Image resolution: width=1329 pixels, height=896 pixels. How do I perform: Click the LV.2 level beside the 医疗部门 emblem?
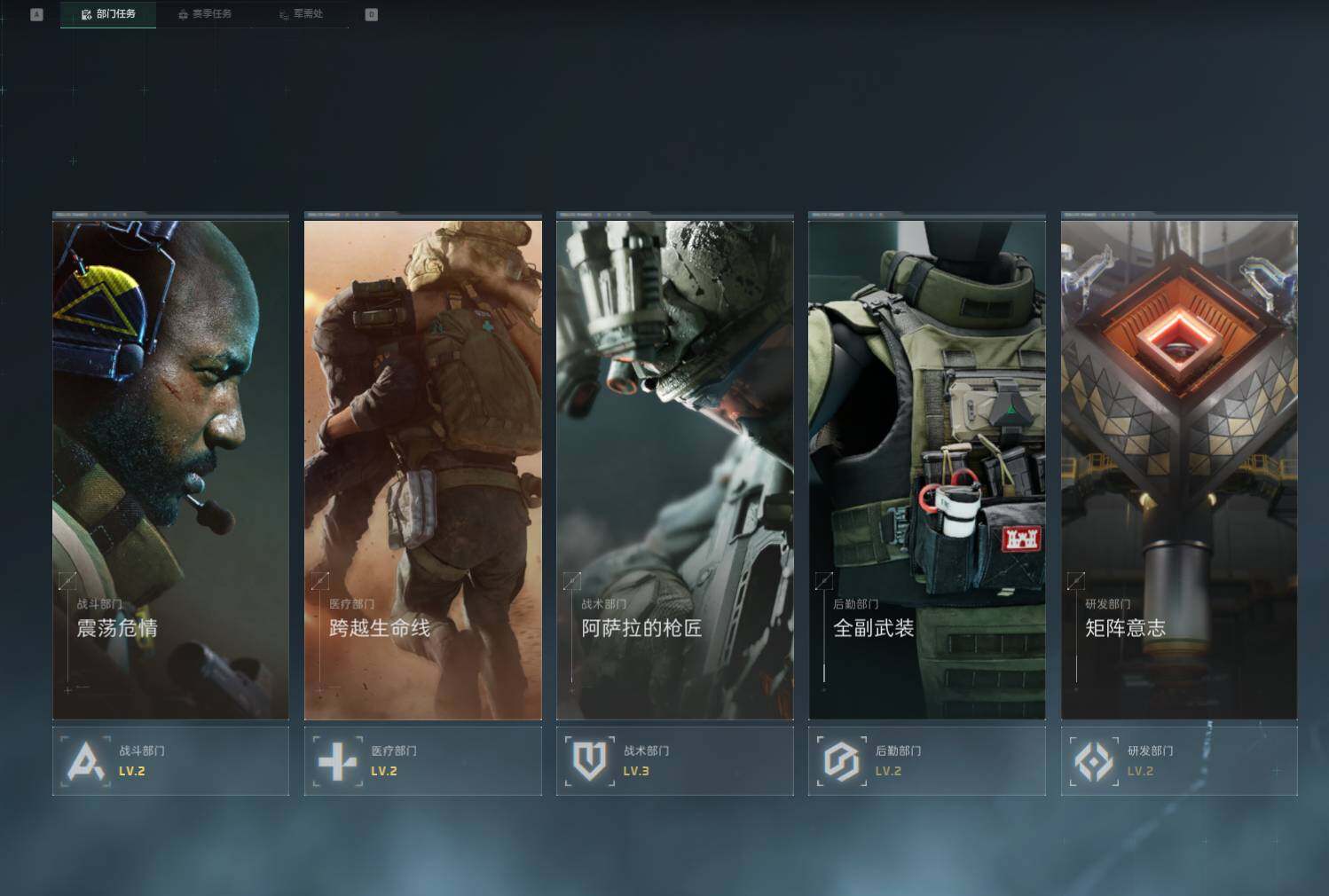(x=384, y=771)
